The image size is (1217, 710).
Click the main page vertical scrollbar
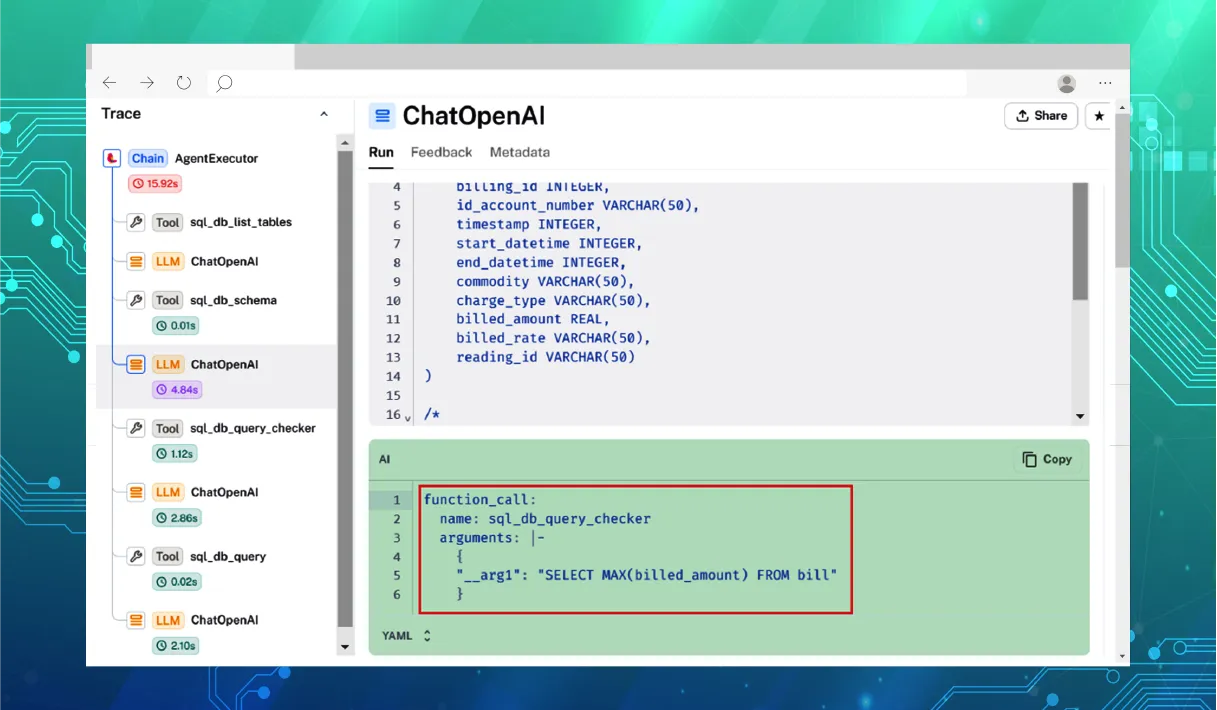tap(1123, 190)
